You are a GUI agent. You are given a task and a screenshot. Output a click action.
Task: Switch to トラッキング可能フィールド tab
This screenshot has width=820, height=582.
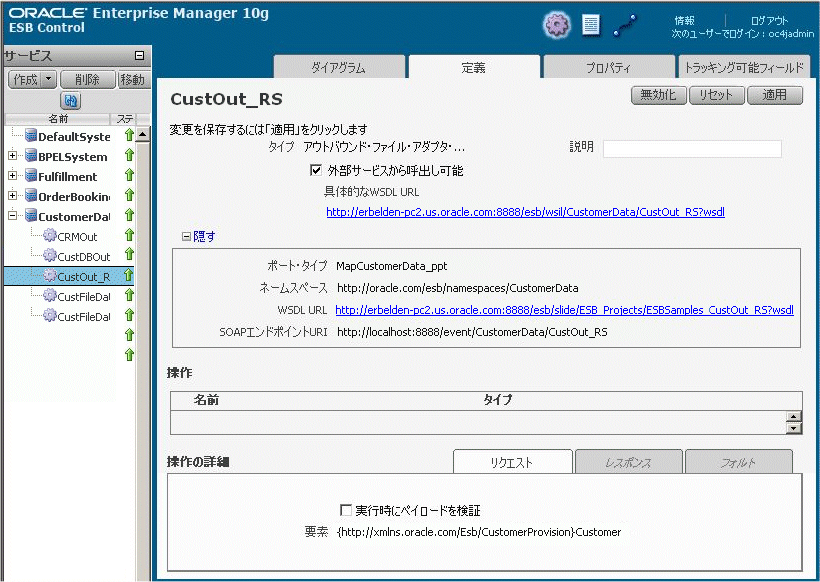click(744, 67)
